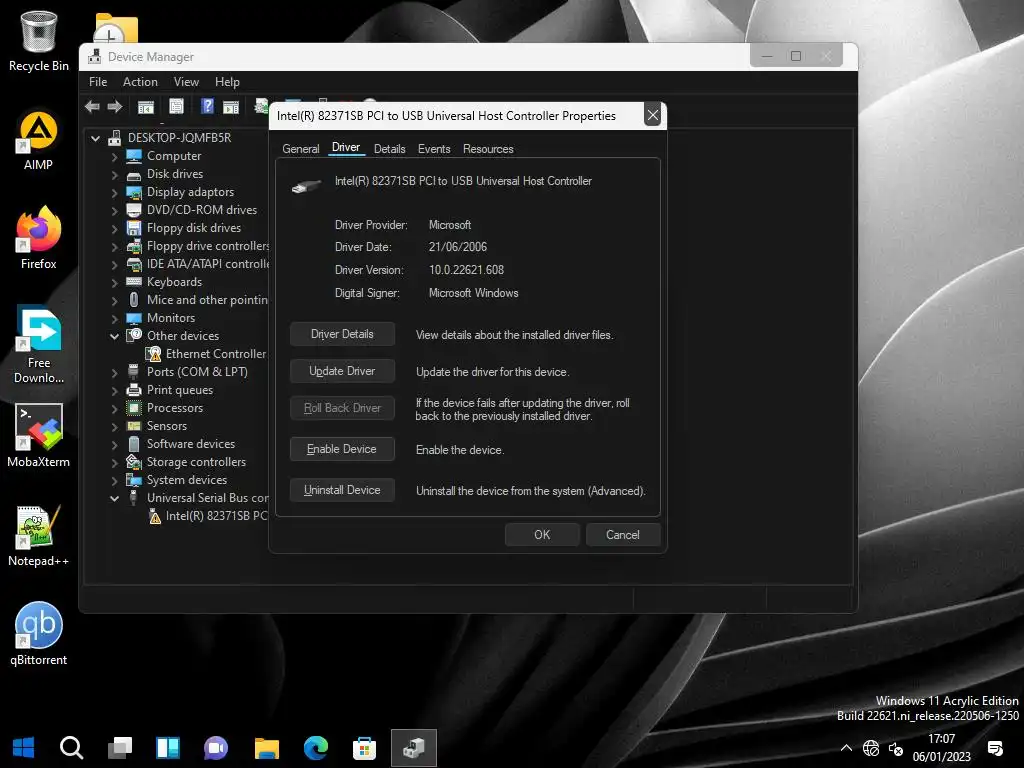The width and height of the screenshot is (1024, 768).
Task: Click the Forward arrow in Device Manager toolbar
Action: click(115, 106)
